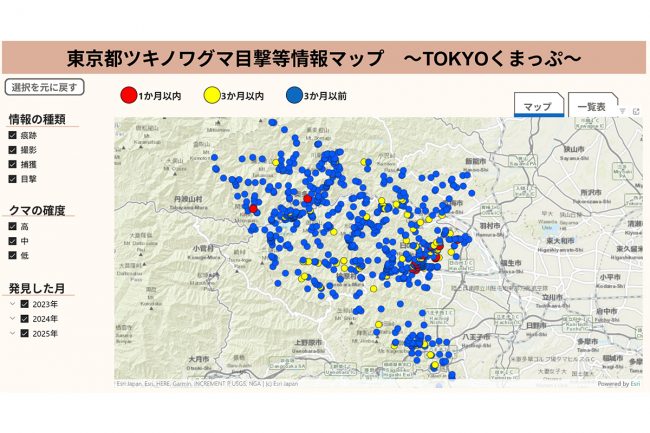Toggle the 捕獲 checkbox

(12, 165)
